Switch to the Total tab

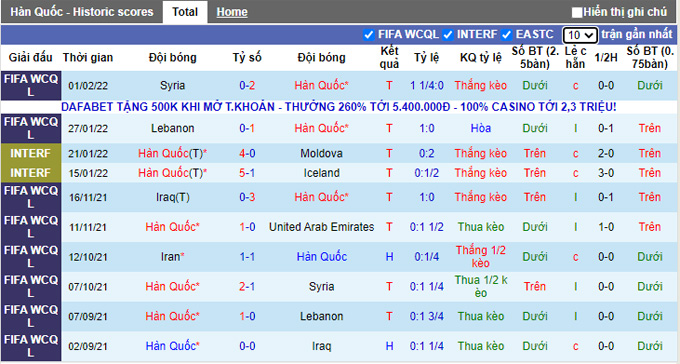pyautogui.click(x=185, y=12)
